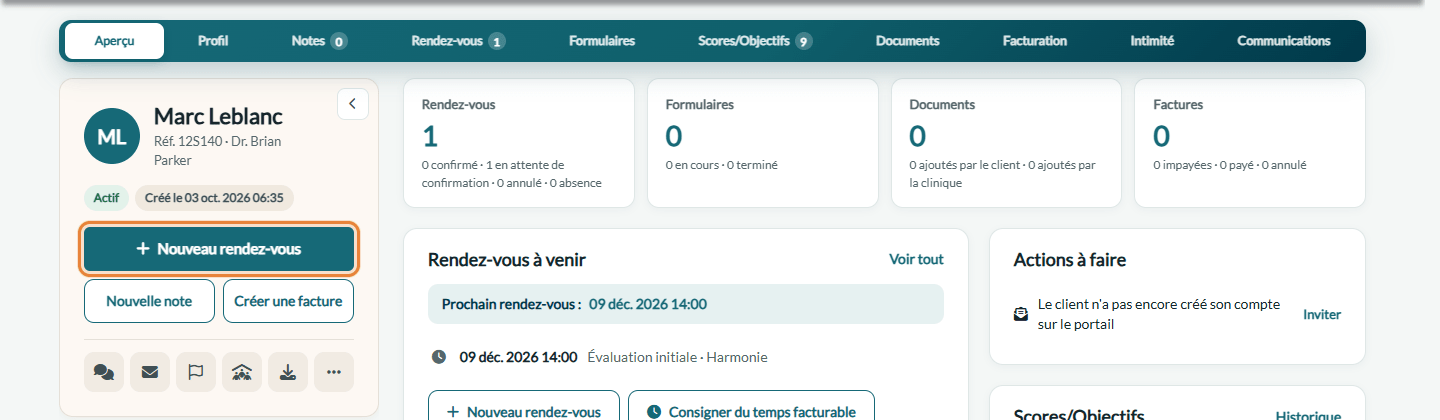
Task: Click 'Réf. 12S140 · Dr. Brian Parker' text
Action: [217, 150]
